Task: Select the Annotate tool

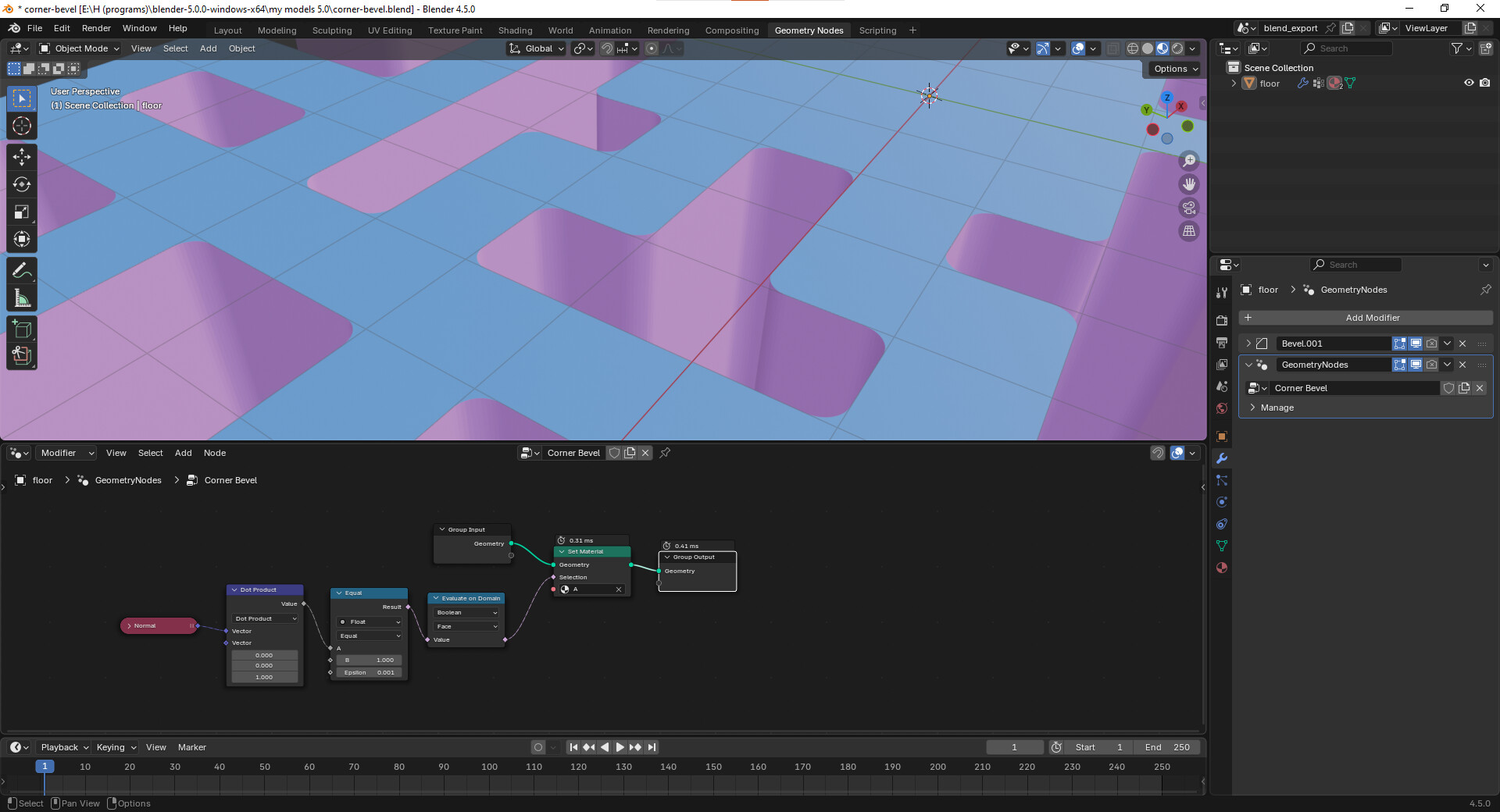Action: (x=22, y=270)
